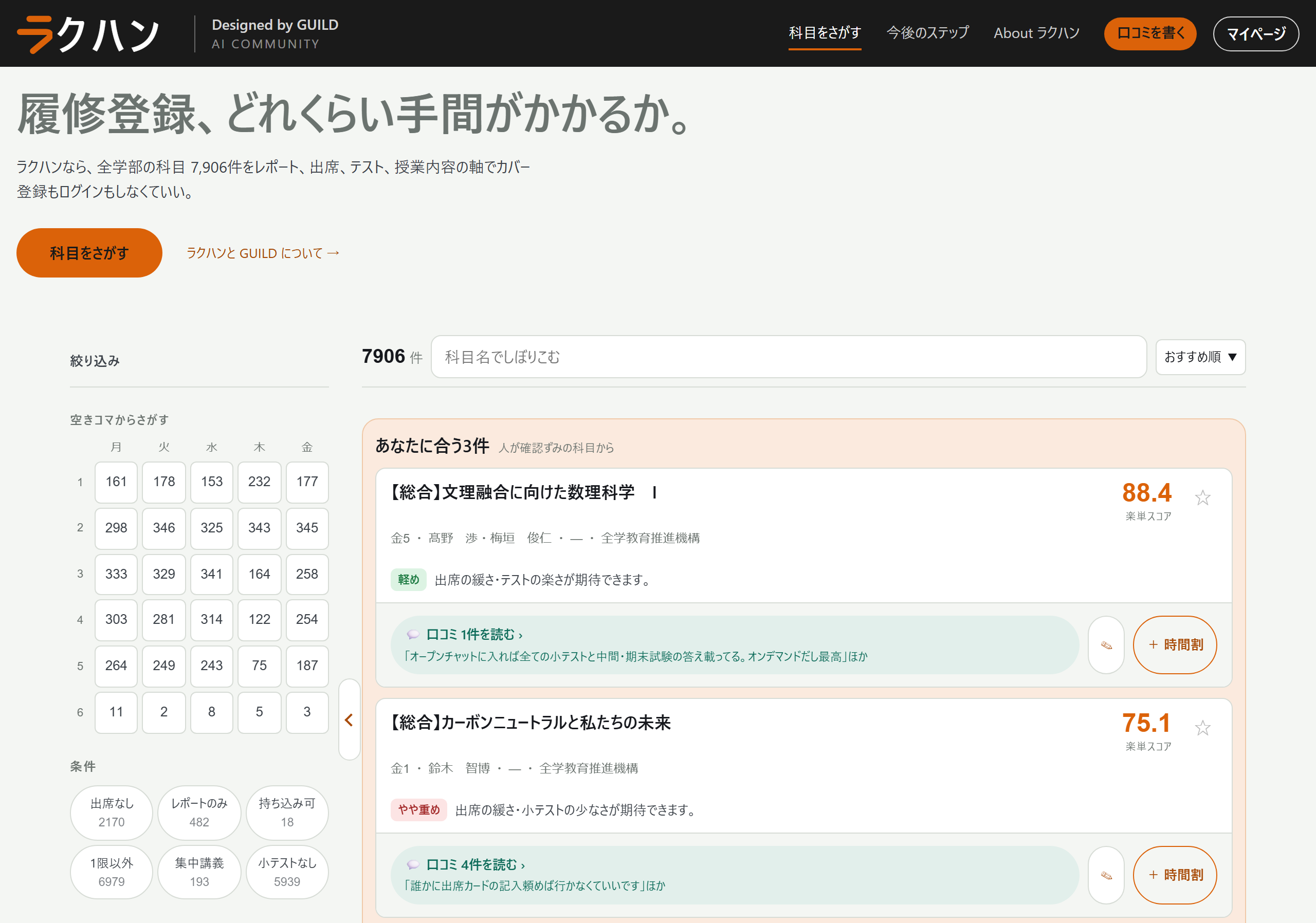Toggle レポートのみ condition filter

tap(199, 813)
